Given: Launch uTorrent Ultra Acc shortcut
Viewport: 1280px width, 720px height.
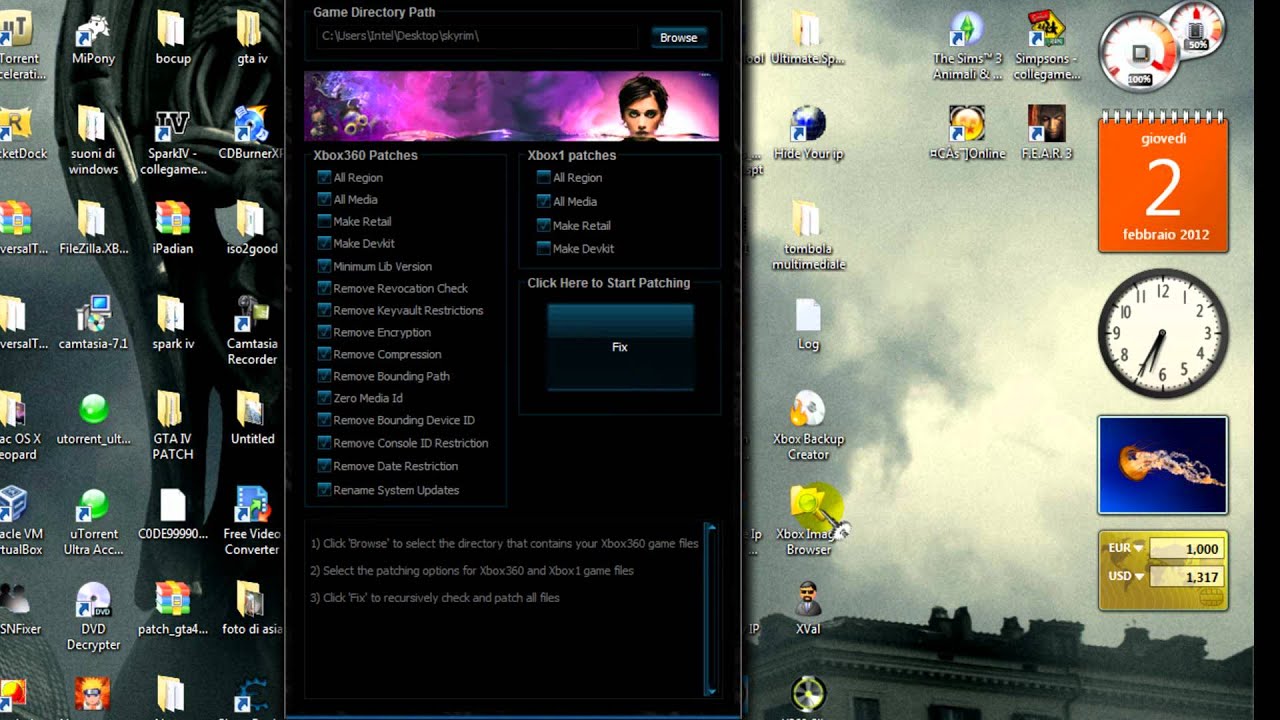Looking at the screenshot, I should point(93,520).
